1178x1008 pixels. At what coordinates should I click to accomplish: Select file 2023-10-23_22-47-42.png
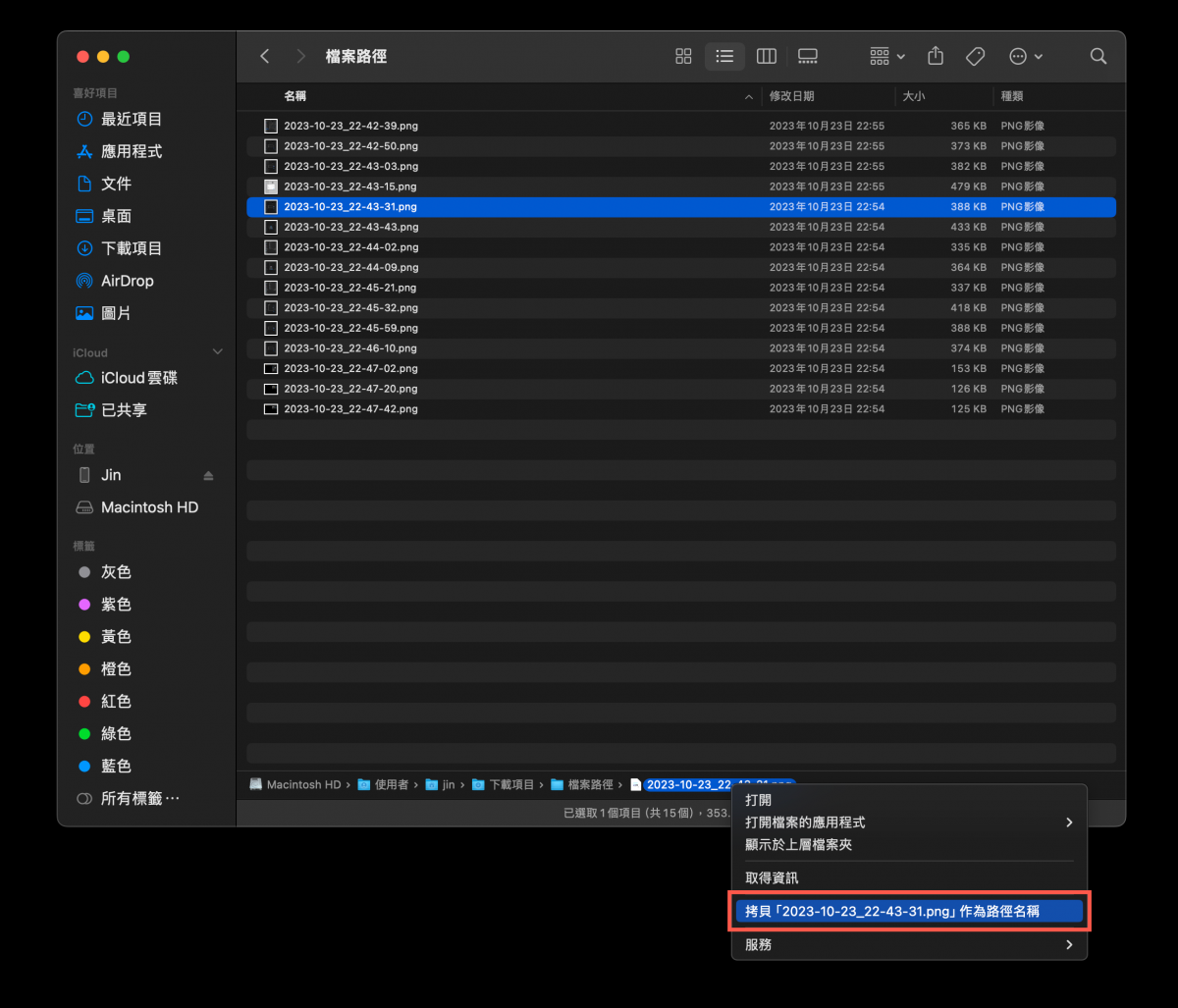click(681, 408)
